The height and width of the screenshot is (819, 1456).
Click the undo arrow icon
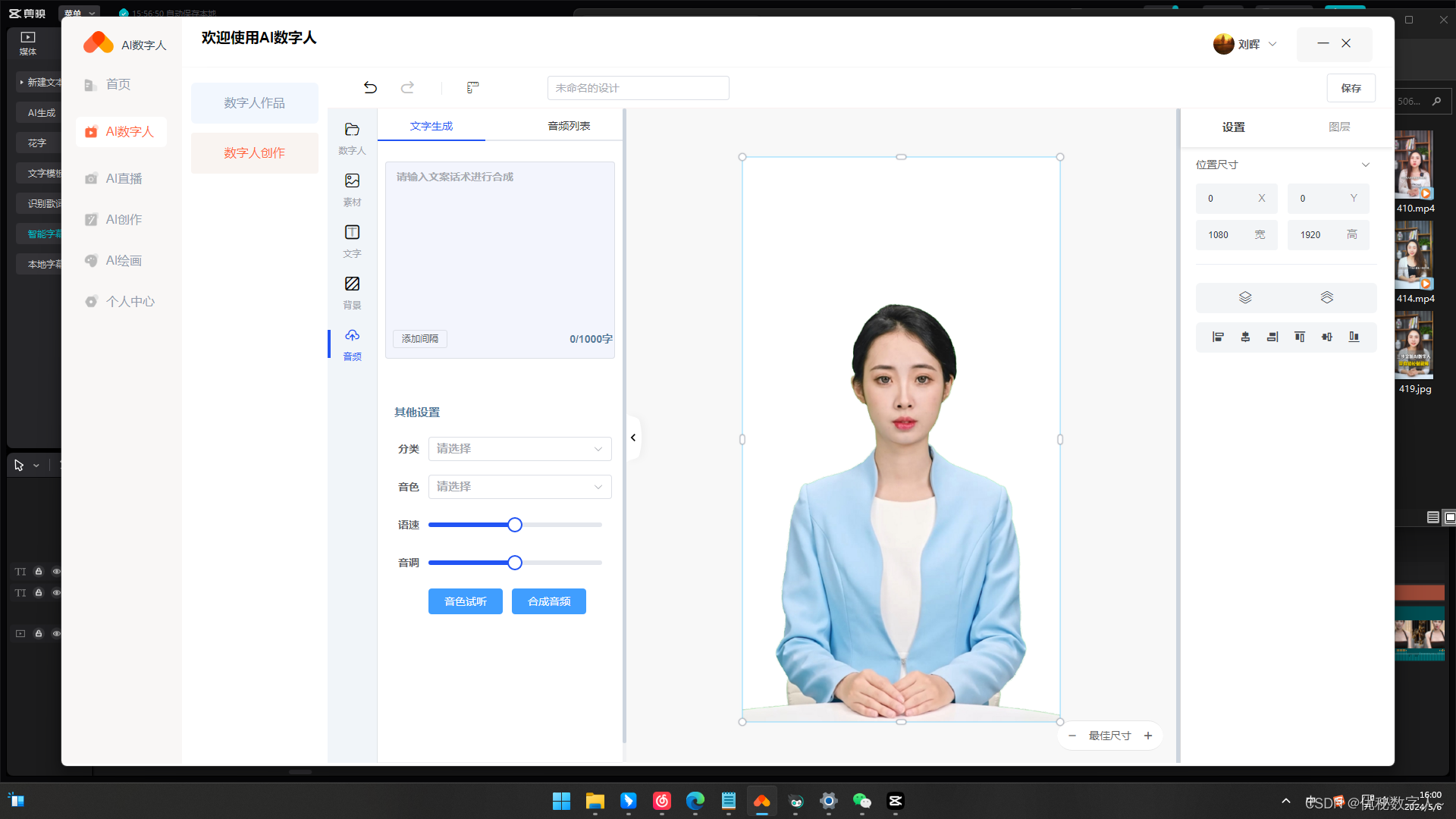click(x=370, y=88)
